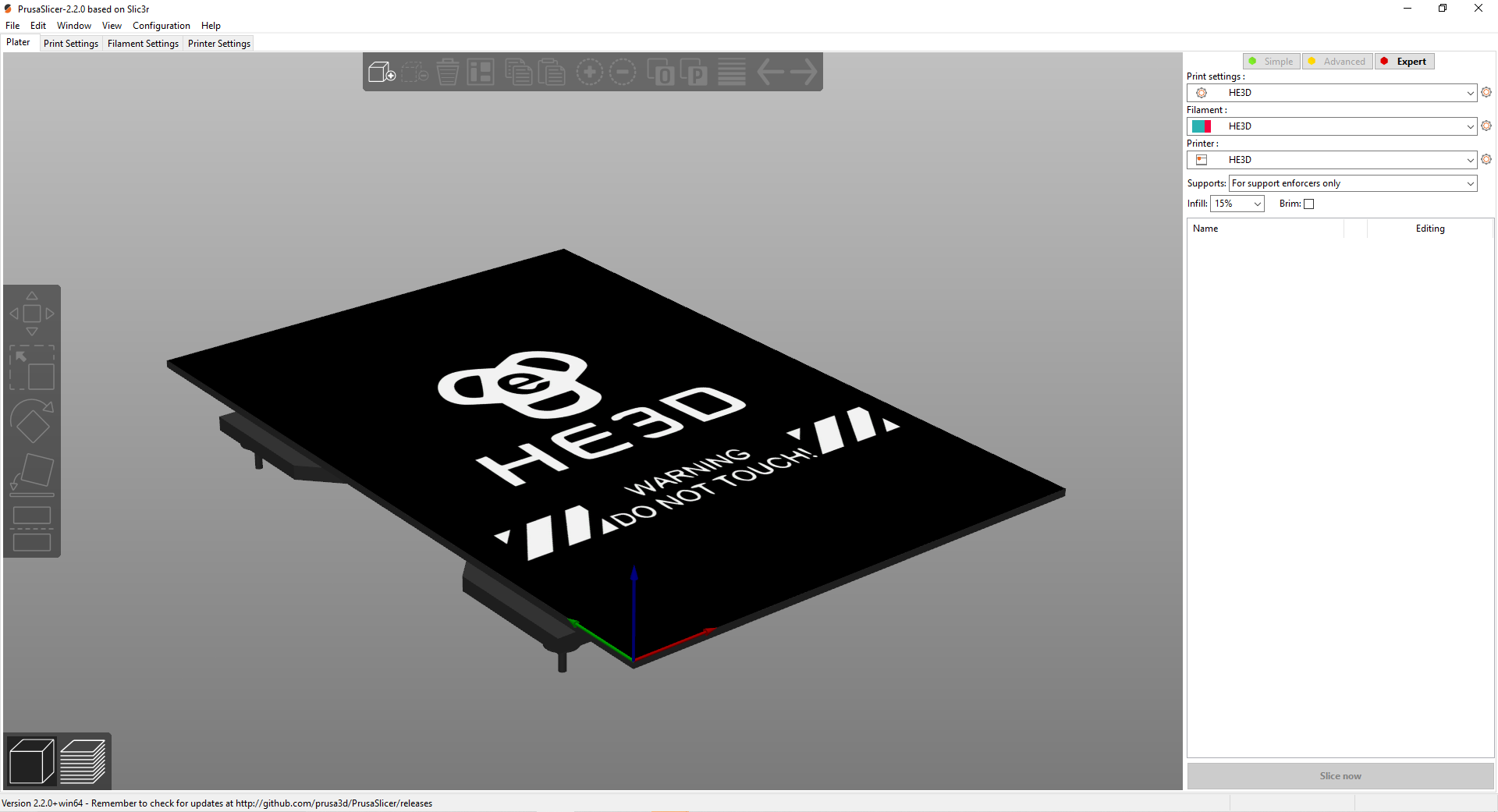The width and height of the screenshot is (1498, 812).
Task: Expand the Supports dropdown
Action: tap(1353, 183)
